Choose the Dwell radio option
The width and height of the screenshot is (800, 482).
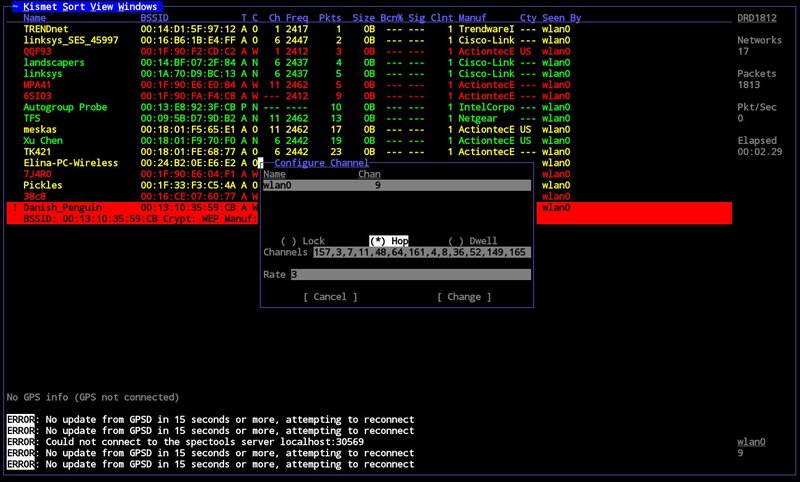coord(472,241)
